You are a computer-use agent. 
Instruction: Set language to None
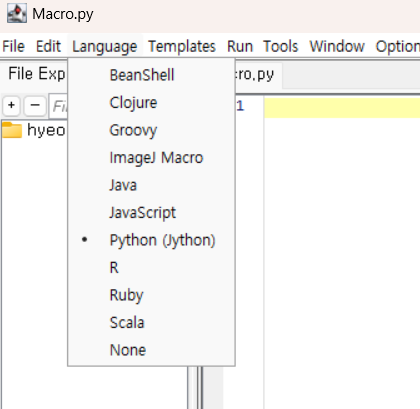pyautogui.click(x=151, y=350)
